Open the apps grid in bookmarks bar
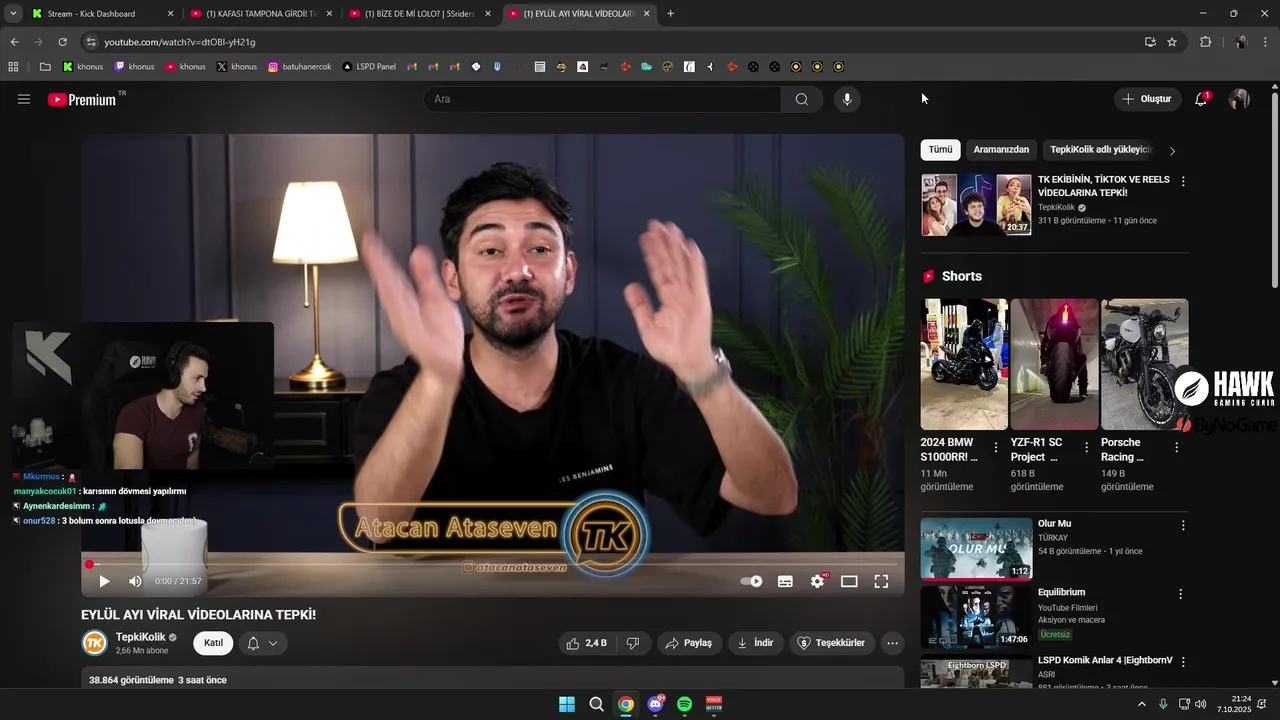The width and height of the screenshot is (1280, 720). [x=13, y=67]
